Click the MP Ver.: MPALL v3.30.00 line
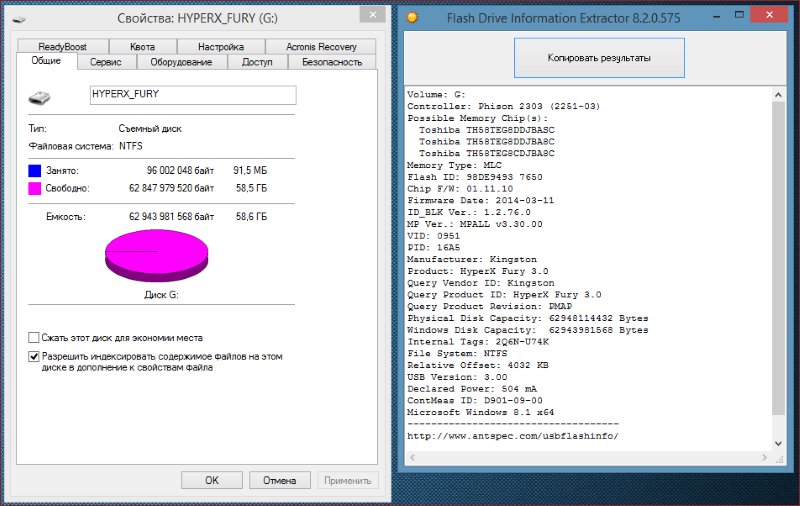The width and height of the screenshot is (800, 506). click(474, 224)
